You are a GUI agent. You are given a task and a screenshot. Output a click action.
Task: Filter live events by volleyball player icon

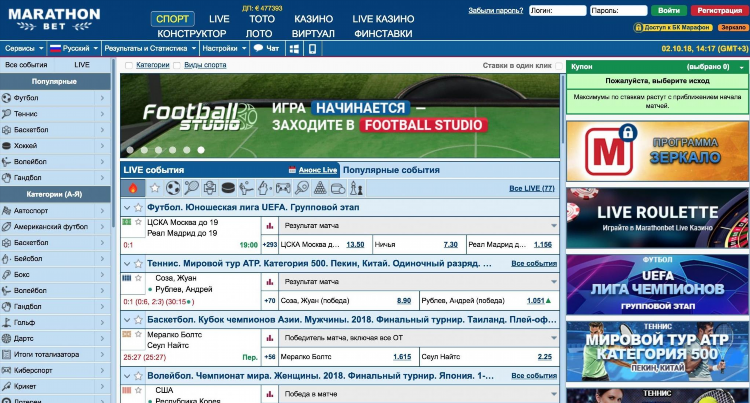(x=246, y=188)
